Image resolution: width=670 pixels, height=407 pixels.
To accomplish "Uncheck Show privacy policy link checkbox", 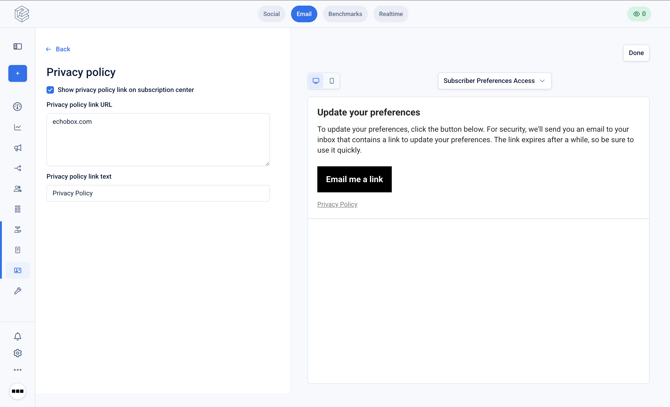I will pos(50,90).
